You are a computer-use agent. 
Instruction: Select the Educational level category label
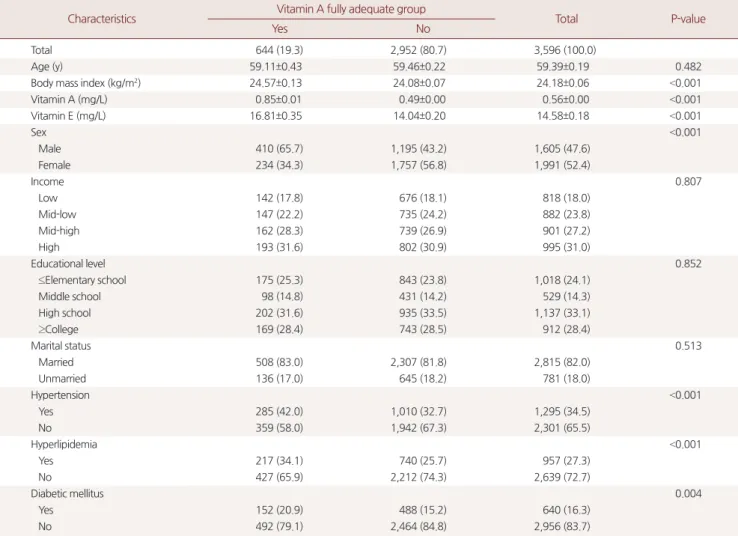click(68, 264)
